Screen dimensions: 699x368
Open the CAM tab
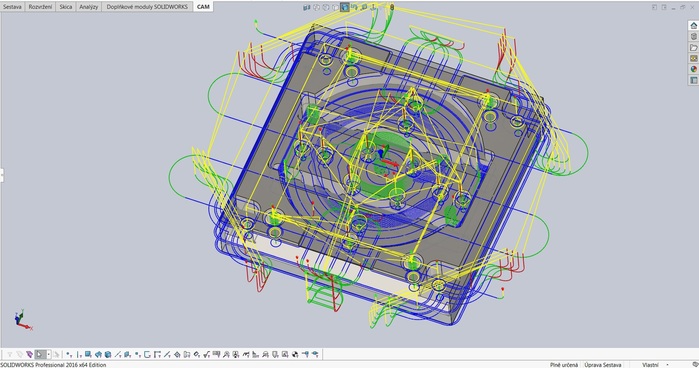(x=203, y=7)
